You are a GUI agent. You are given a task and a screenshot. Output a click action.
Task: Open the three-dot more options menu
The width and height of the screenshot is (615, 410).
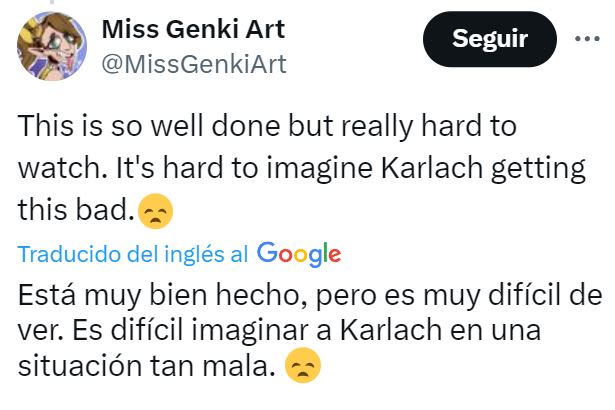tap(585, 40)
